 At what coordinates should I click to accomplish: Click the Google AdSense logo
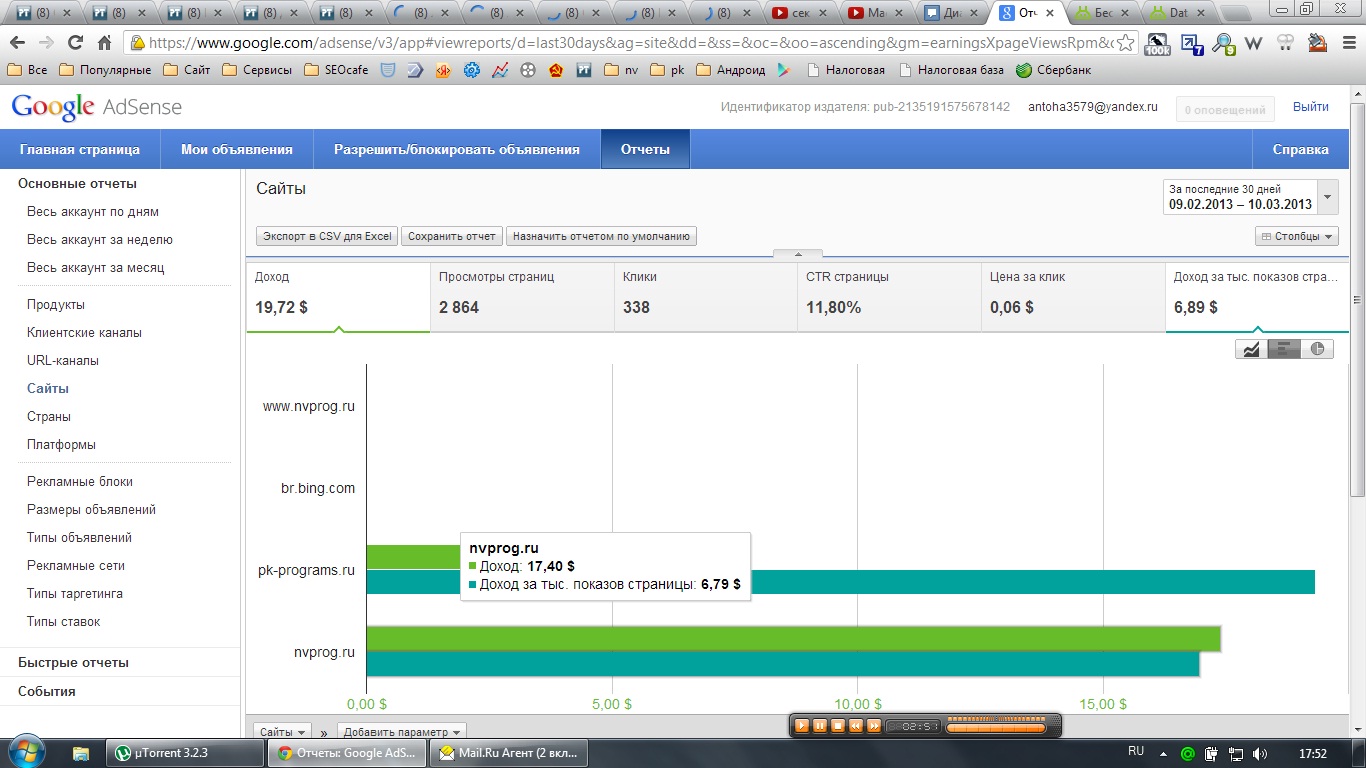(96, 107)
